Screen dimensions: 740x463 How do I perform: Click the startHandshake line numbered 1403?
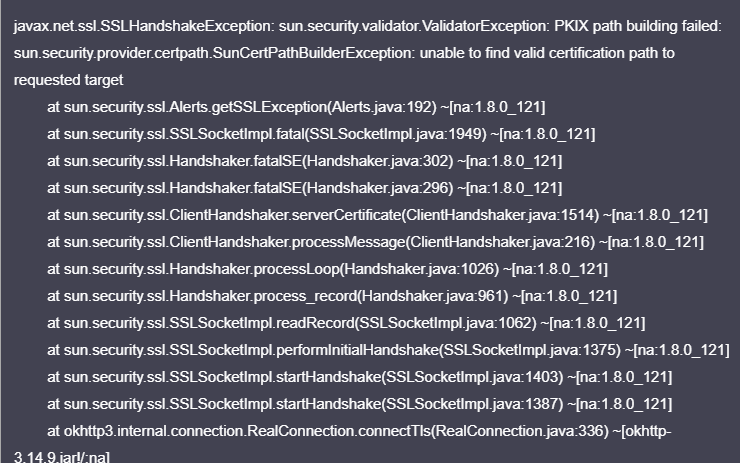click(x=360, y=377)
